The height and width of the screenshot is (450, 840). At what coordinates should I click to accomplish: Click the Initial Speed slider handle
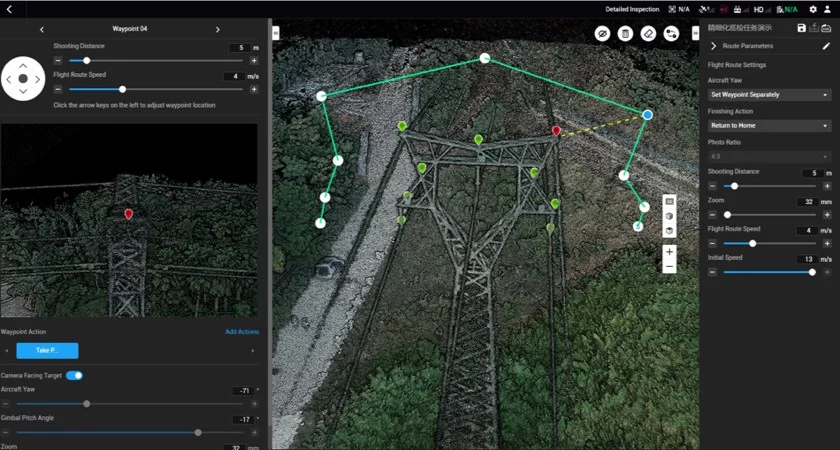(x=812, y=273)
